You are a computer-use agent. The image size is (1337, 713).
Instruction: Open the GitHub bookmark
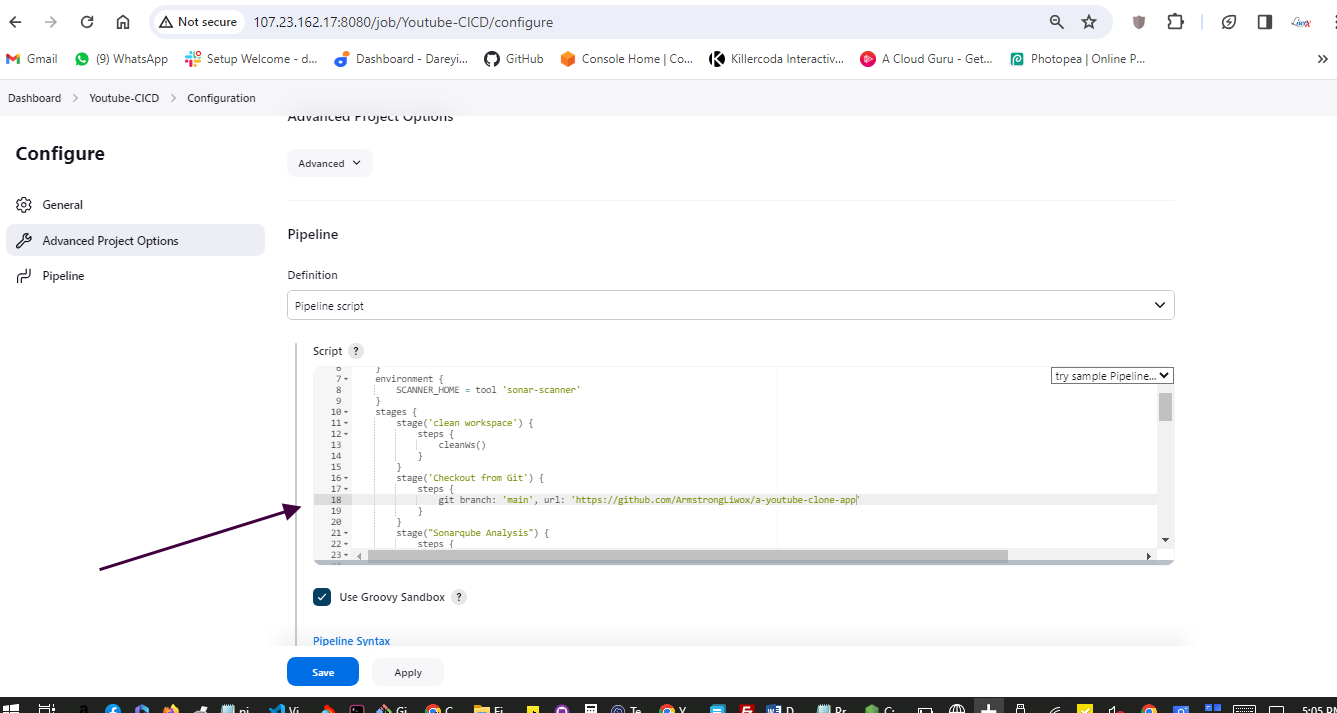(x=514, y=59)
